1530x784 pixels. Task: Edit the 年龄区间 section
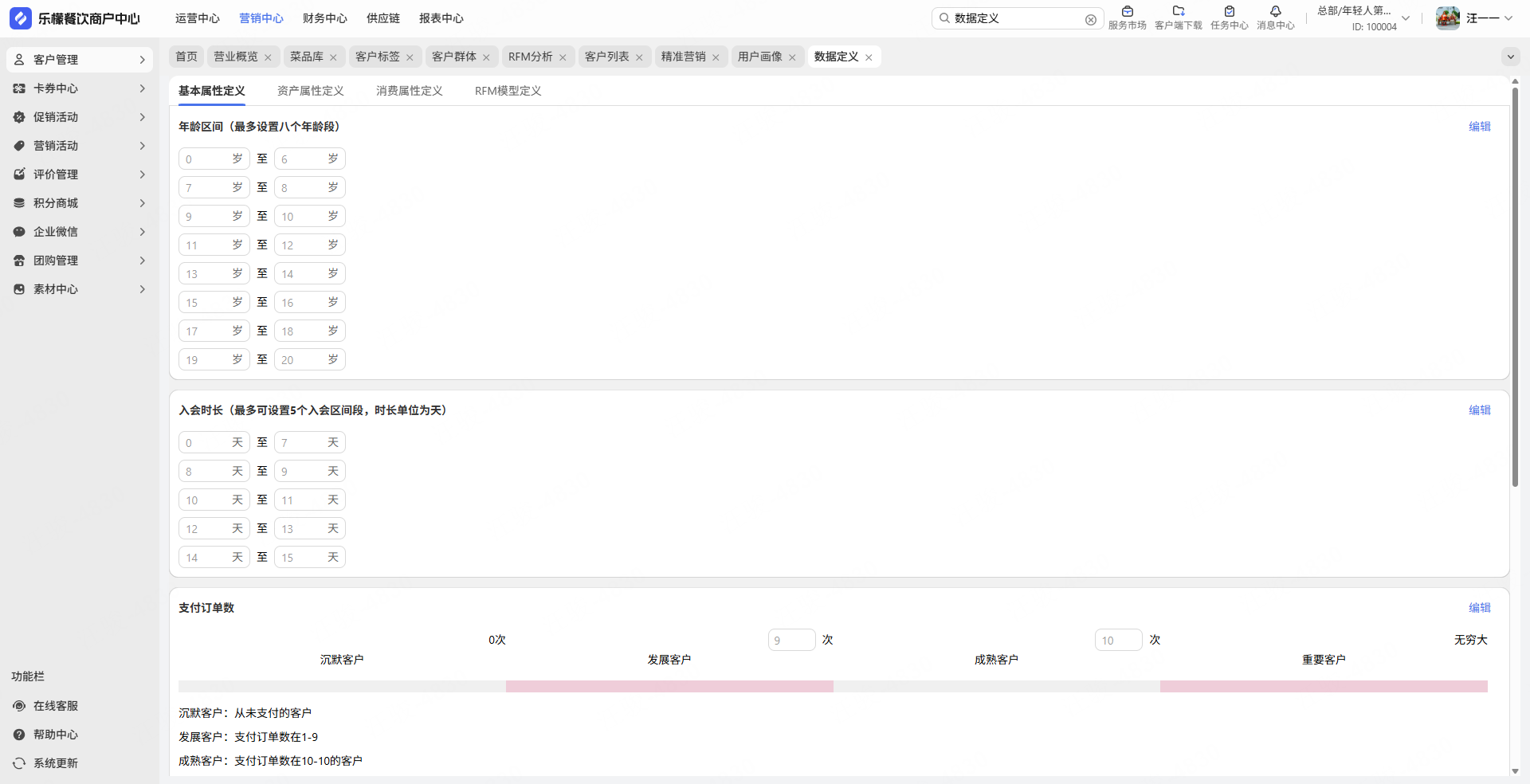click(1480, 127)
